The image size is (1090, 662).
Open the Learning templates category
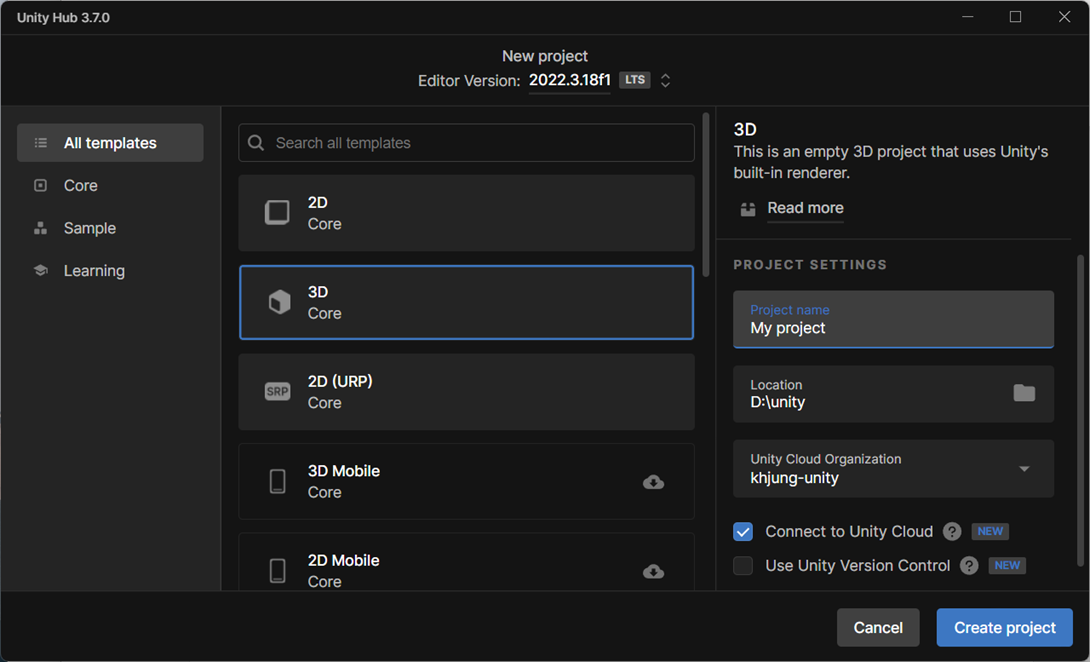94,271
